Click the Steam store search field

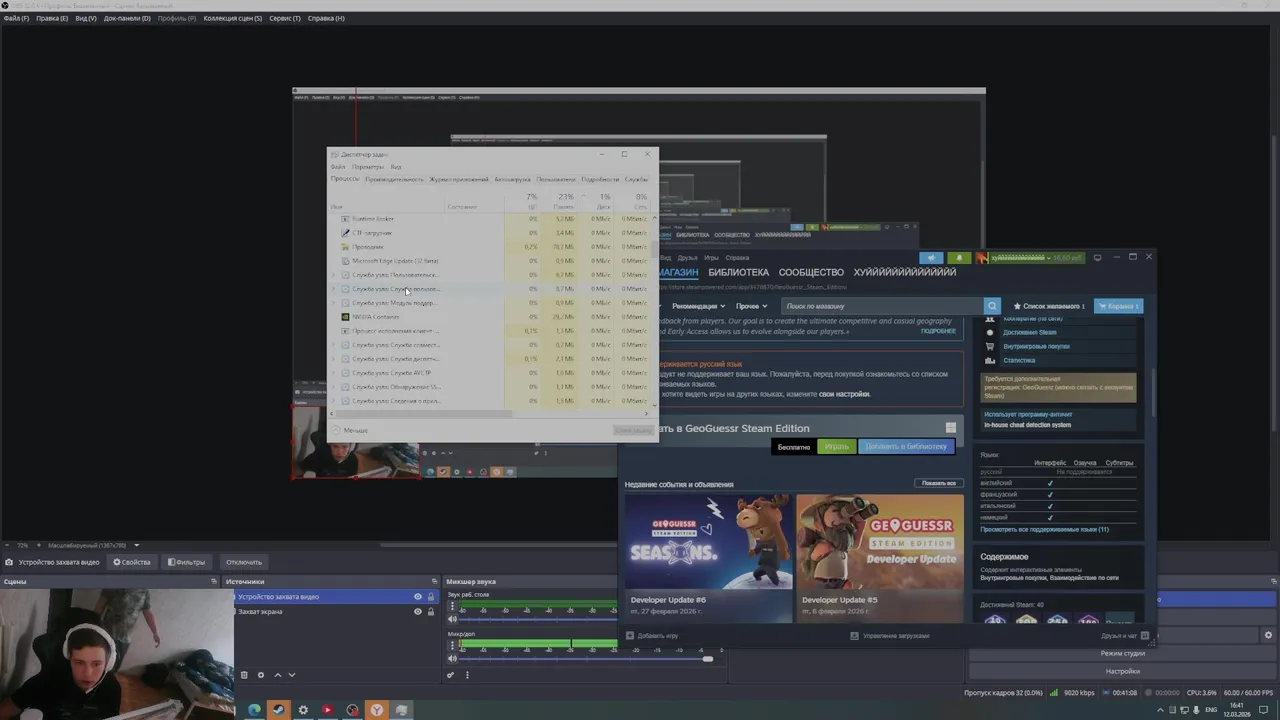[881, 306]
